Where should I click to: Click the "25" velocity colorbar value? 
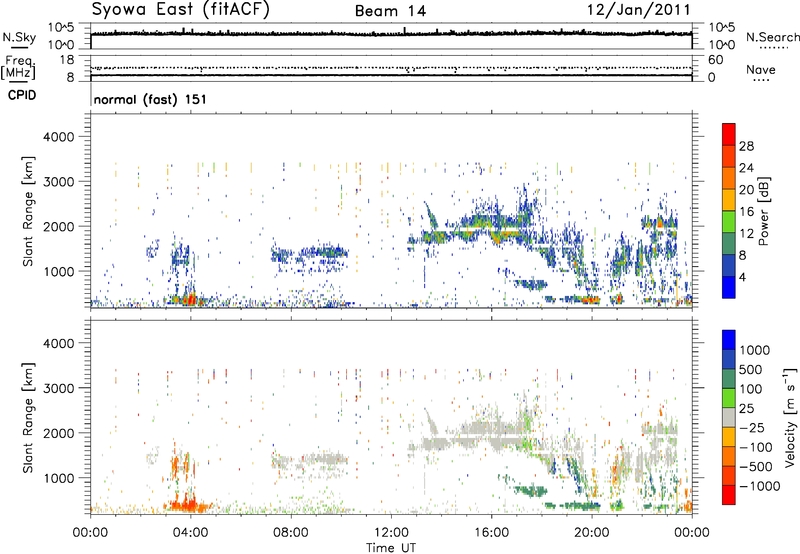pos(747,409)
